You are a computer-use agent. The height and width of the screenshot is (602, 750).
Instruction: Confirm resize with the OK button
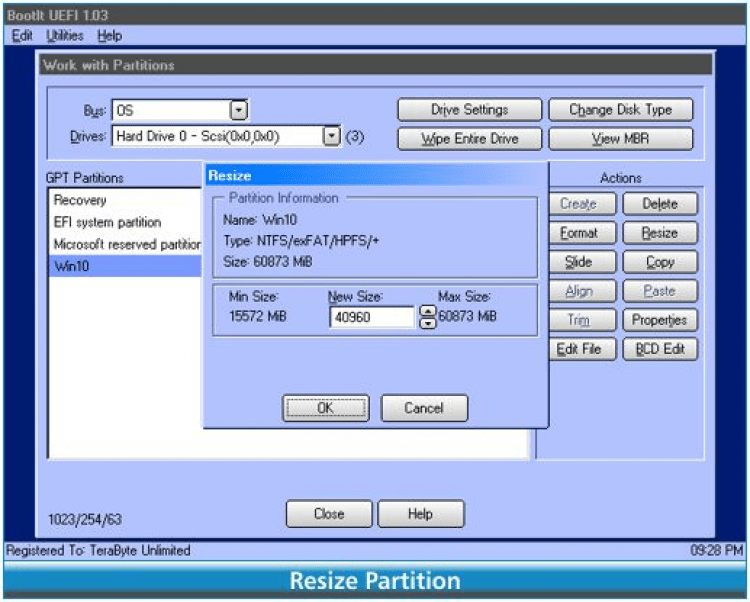pos(325,408)
